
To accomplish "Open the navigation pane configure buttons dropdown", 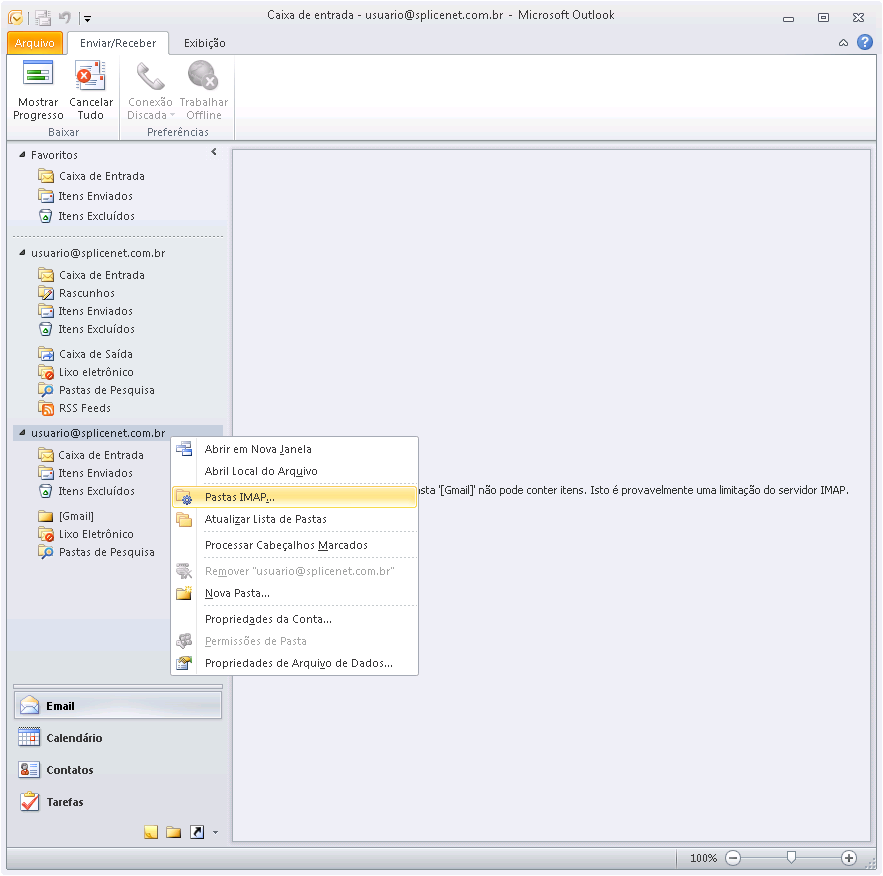I will point(216,833).
